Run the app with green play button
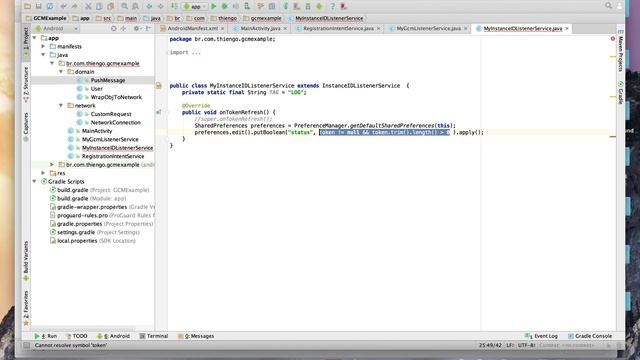The image size is (640, 360). coord(213,6)
